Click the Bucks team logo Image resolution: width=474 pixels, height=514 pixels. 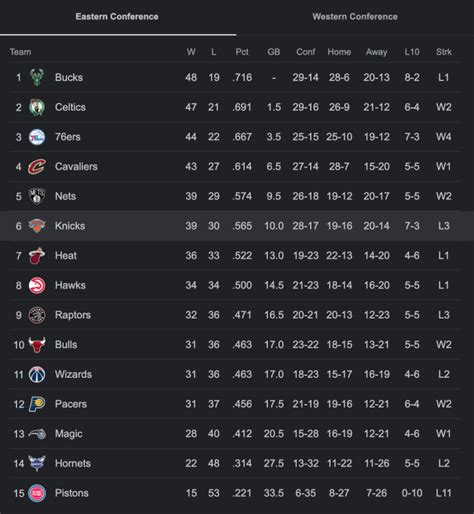[x=37, y=77]
